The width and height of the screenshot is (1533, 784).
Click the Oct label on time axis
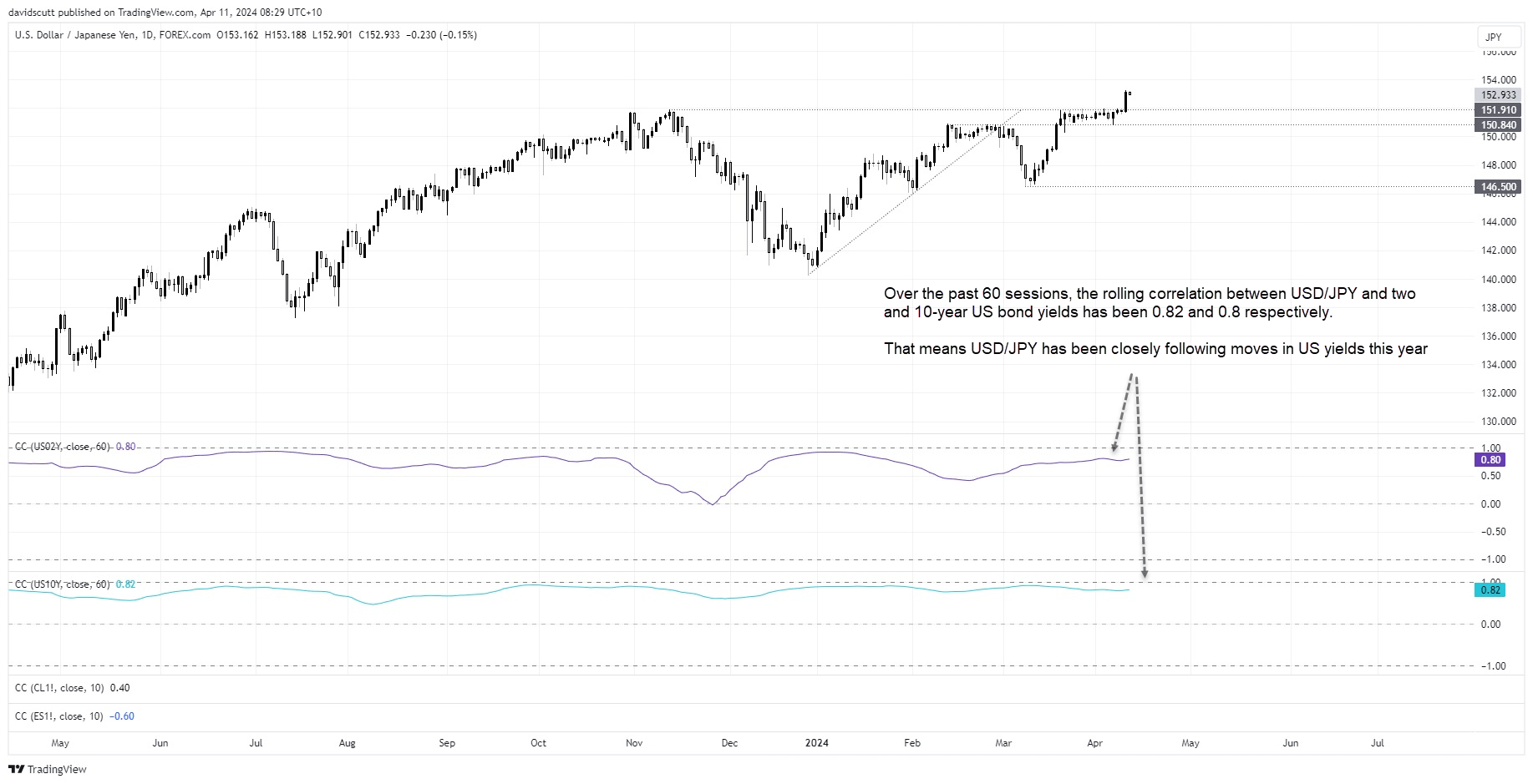click(538, 743)
